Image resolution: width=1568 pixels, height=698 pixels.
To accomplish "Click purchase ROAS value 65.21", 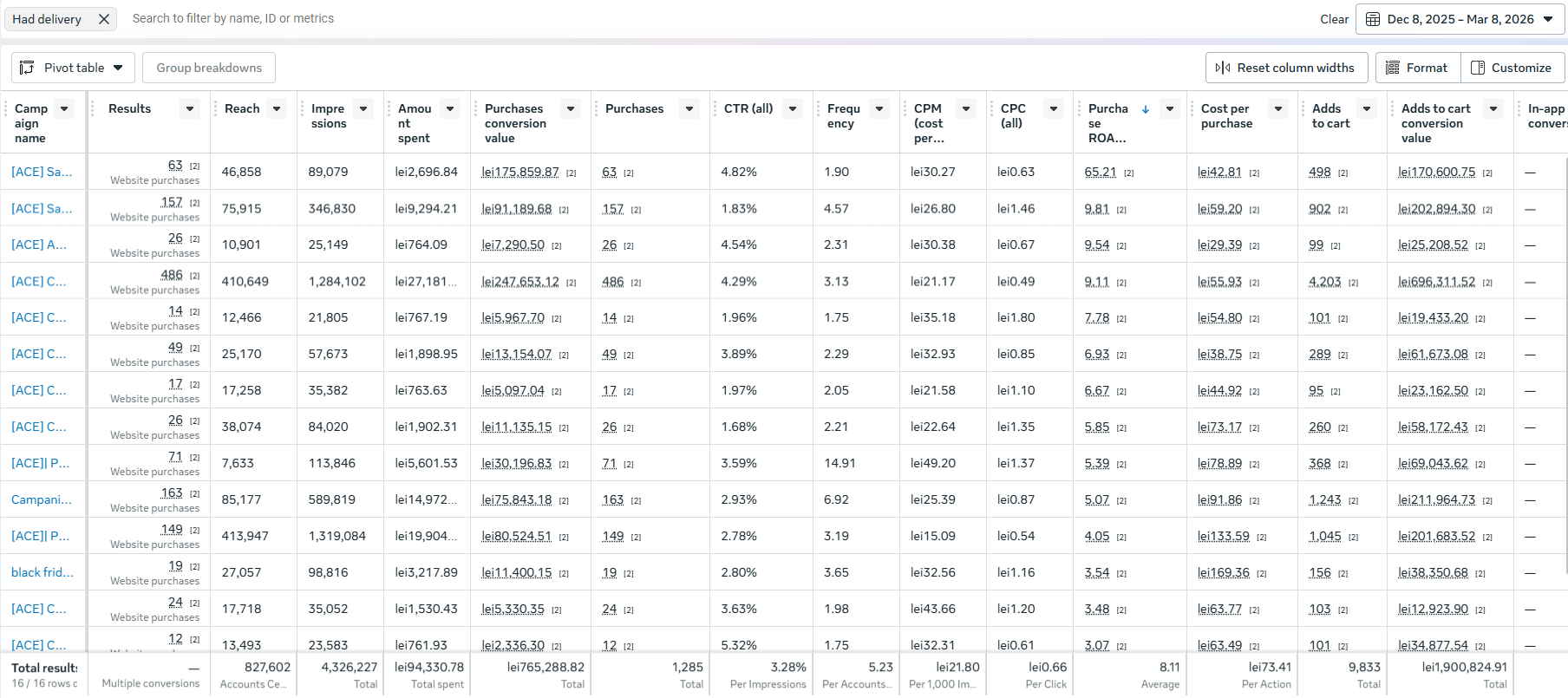I will [x=1101, y=172].
